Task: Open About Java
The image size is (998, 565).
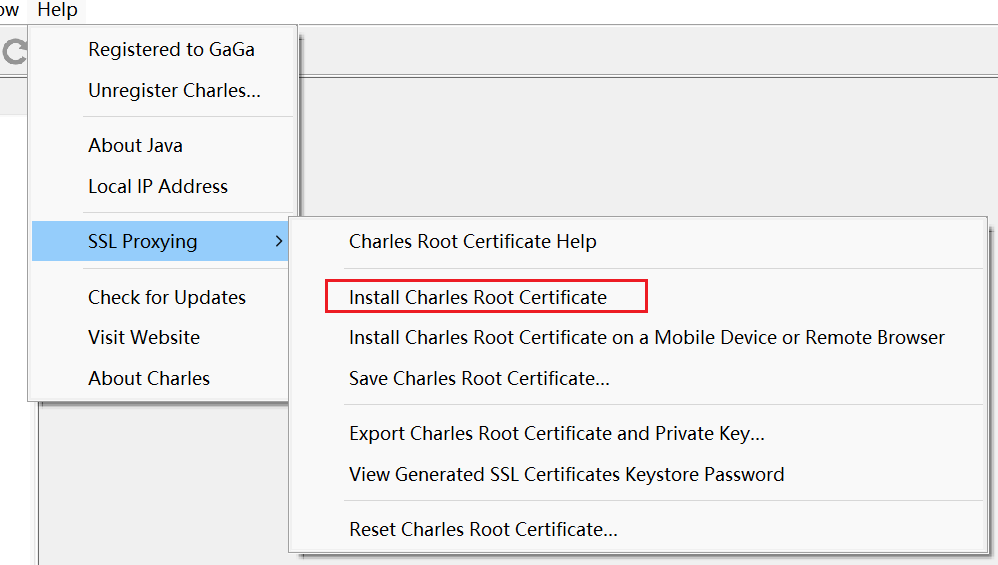Action: coord(135,145)
